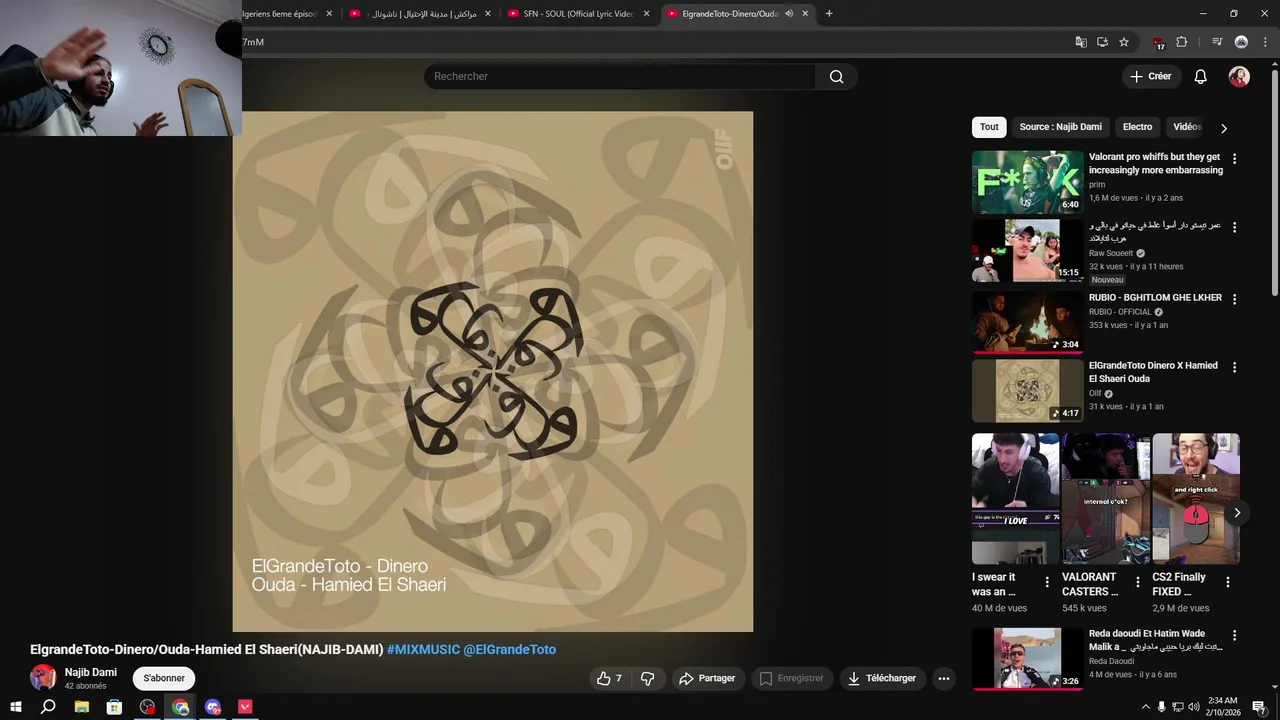Screen dimensions: 1280x720
Task: Like the video with thumbs up
Action: click(x=609, y=678)
